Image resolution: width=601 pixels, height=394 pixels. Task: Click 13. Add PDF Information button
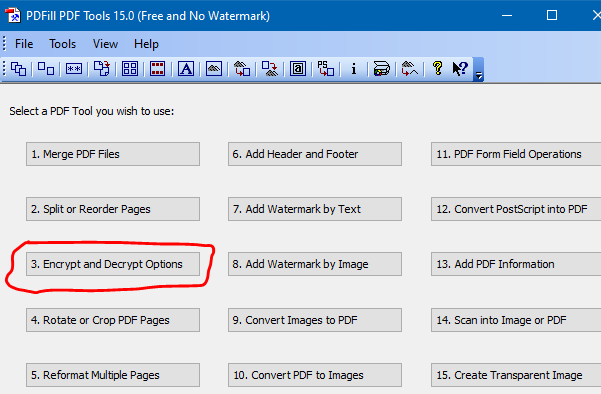click(x=516, y=264)
